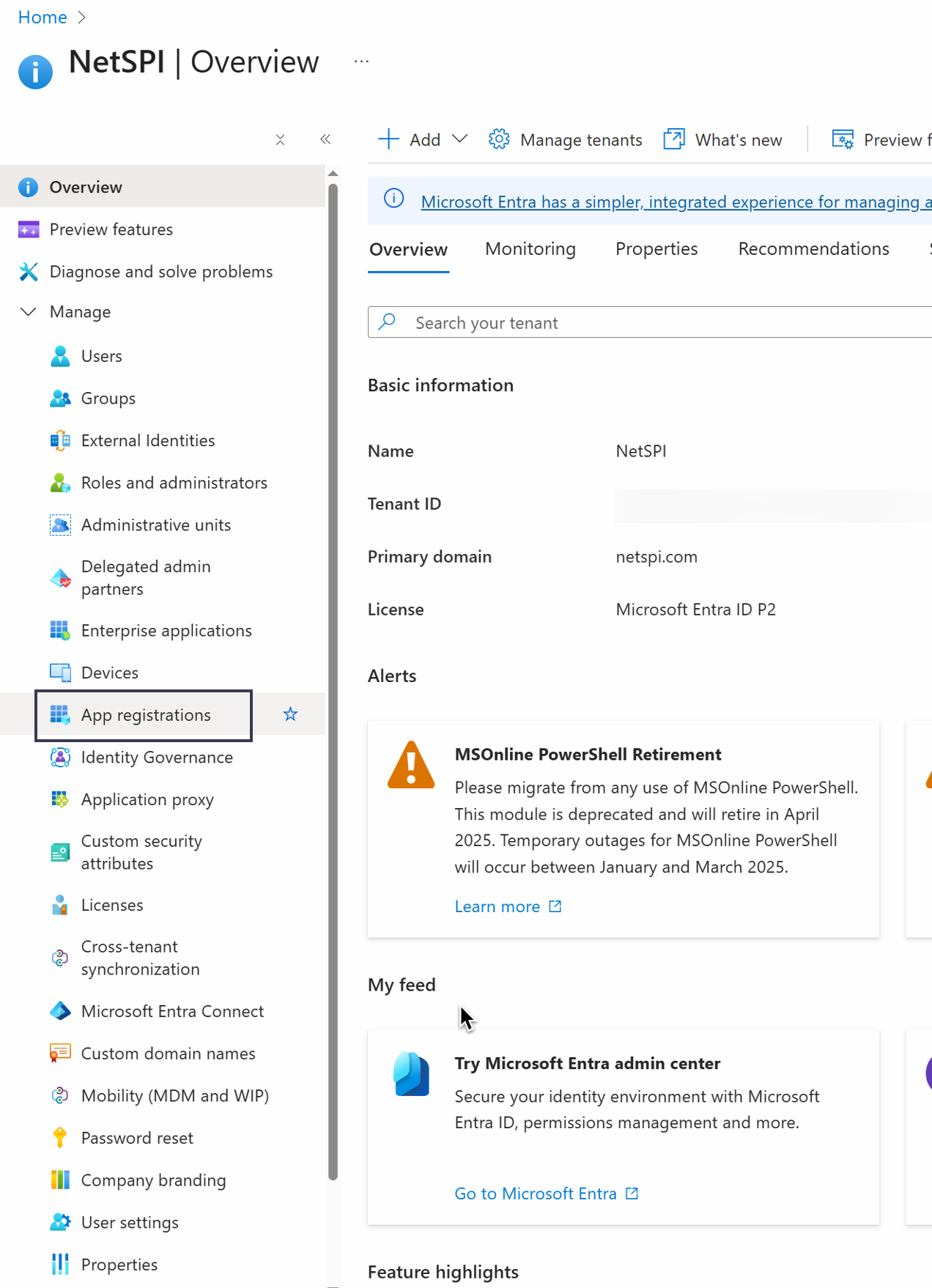This screenshot has height=1288, width=932.
Task: Switch to the Monitoring tab
Action: click(530, 249)
